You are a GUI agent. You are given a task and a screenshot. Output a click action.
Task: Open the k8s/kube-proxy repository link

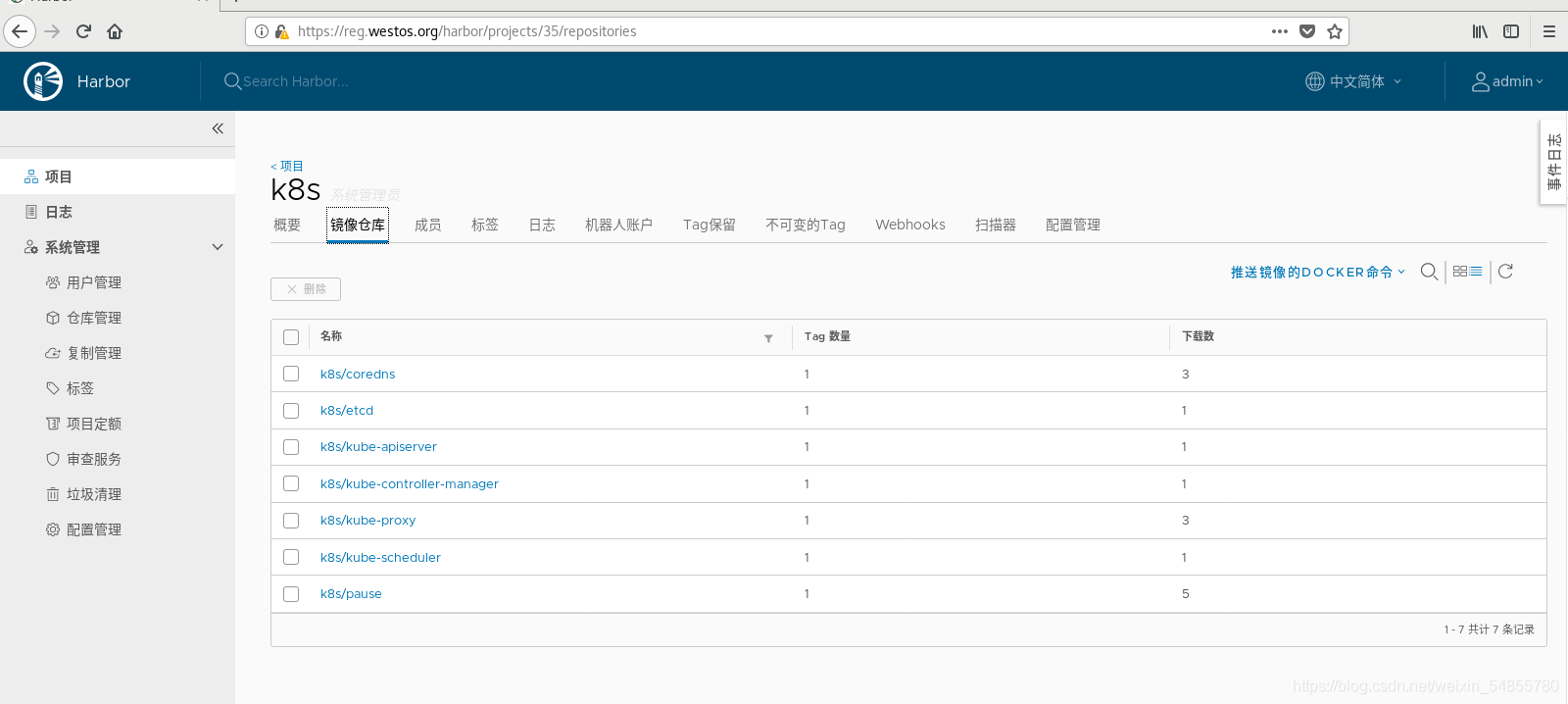coord(367,521)
